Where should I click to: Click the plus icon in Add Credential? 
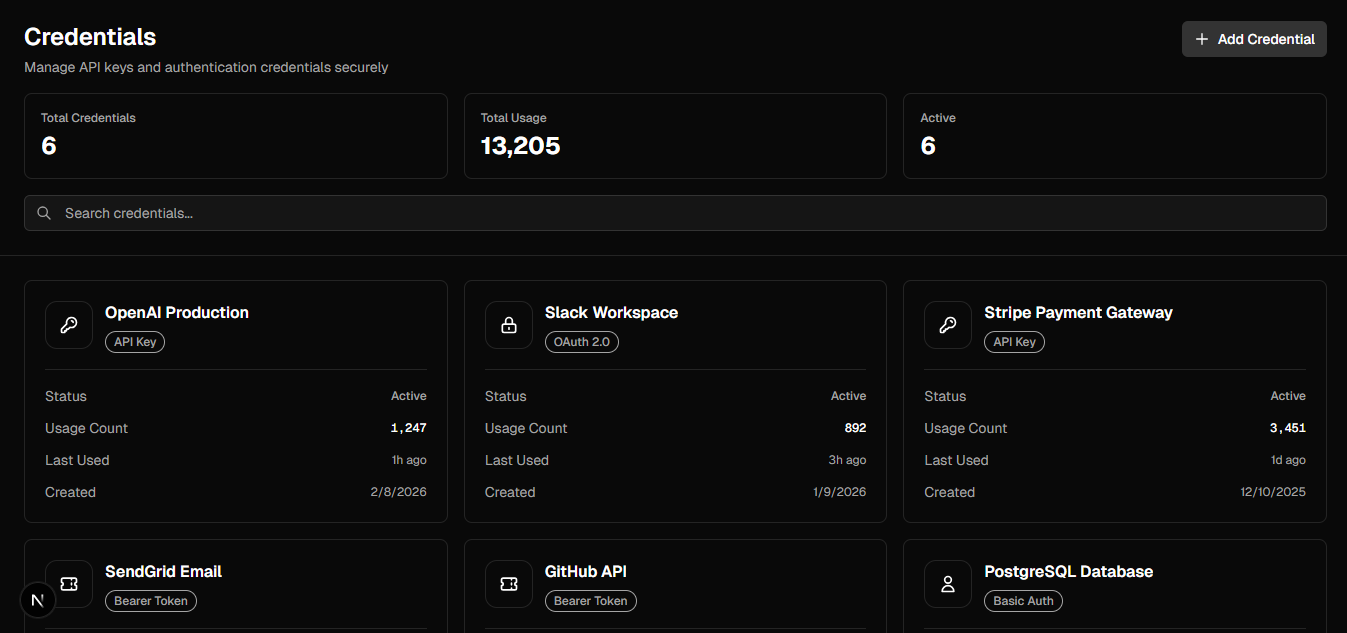point(1202,39)
